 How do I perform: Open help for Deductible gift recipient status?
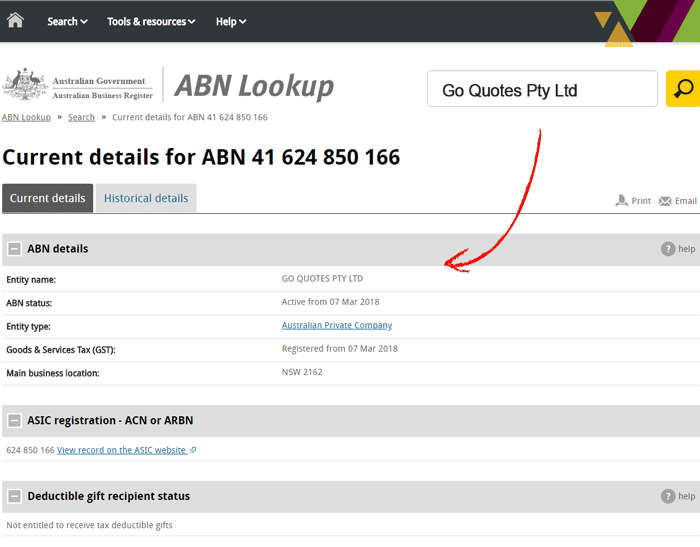(x=678, y=496)
